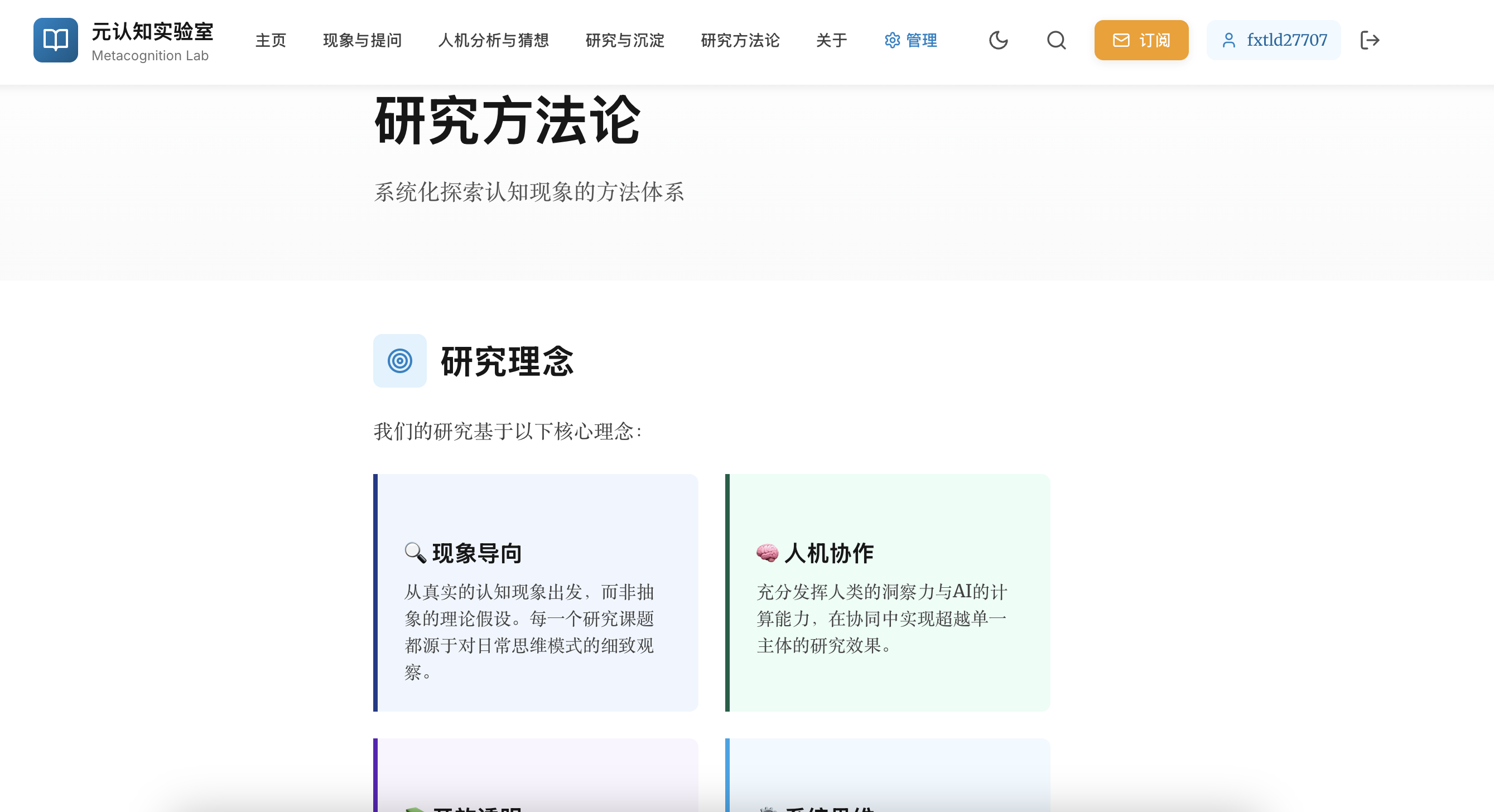Open search with magnifier icon
This screenshot has width=1494, height=812.
coord(1056,40)
